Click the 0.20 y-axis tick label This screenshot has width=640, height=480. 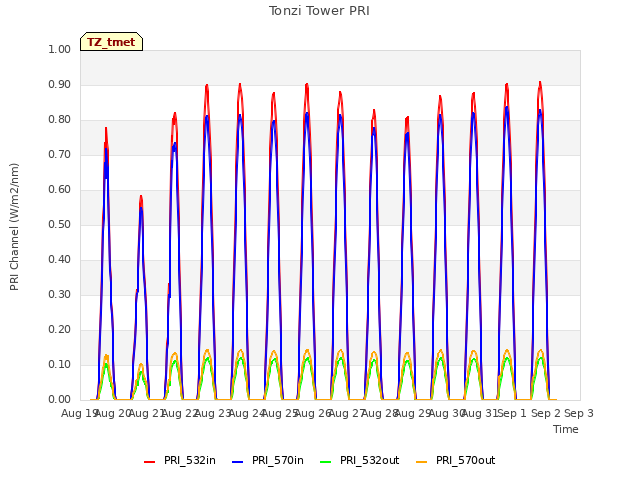pos(60,329)
